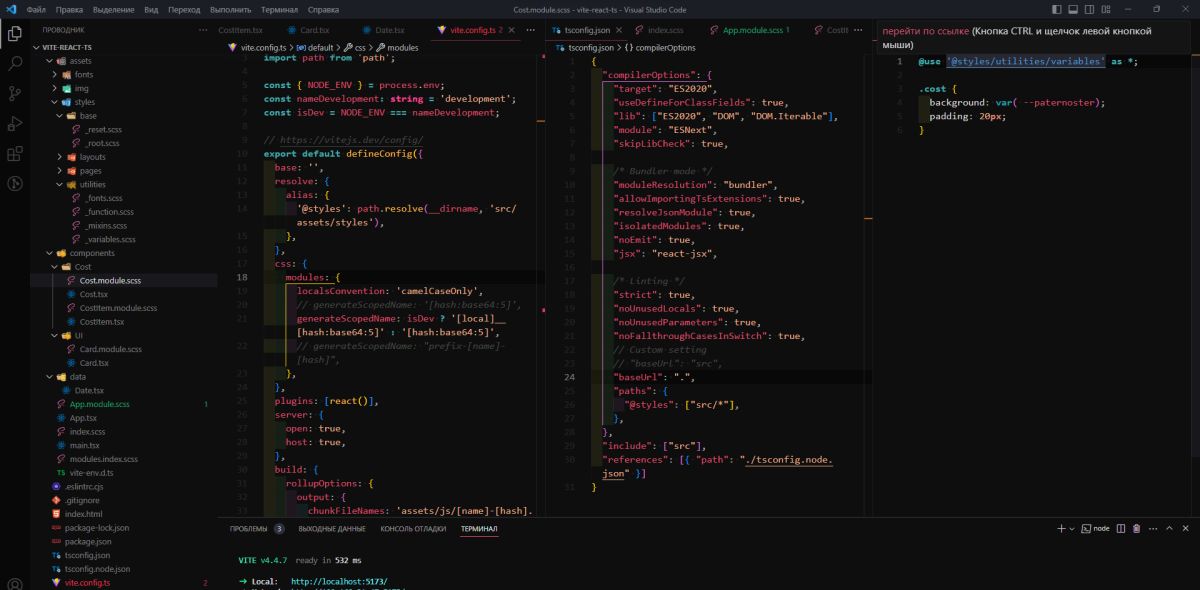
Task: Open tsconfig.node.json in the file tree
Action: coord(123,568)
